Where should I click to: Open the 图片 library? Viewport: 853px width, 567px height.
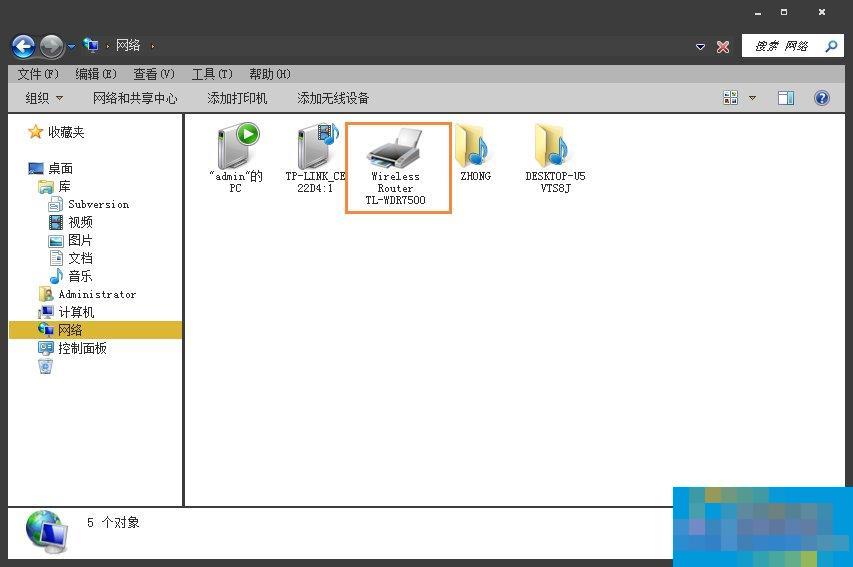click(81, 241)
